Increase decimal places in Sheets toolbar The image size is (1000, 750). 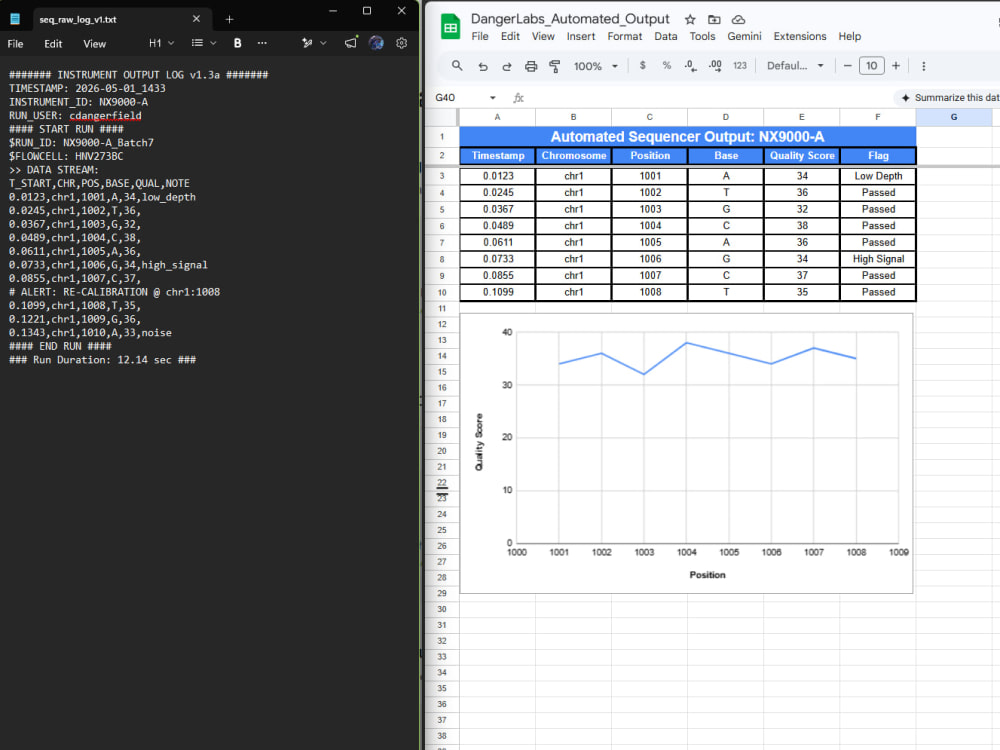click(x=715, y=66)
